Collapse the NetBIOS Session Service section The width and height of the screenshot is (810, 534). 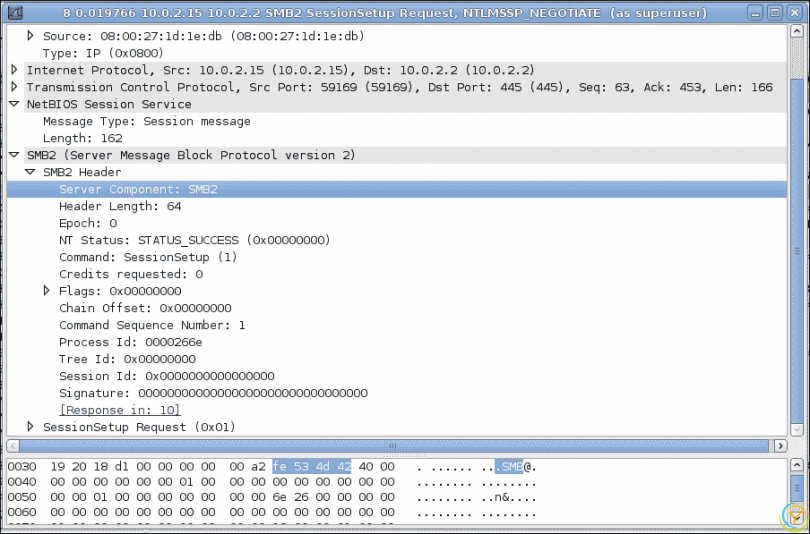pos(14,104)
